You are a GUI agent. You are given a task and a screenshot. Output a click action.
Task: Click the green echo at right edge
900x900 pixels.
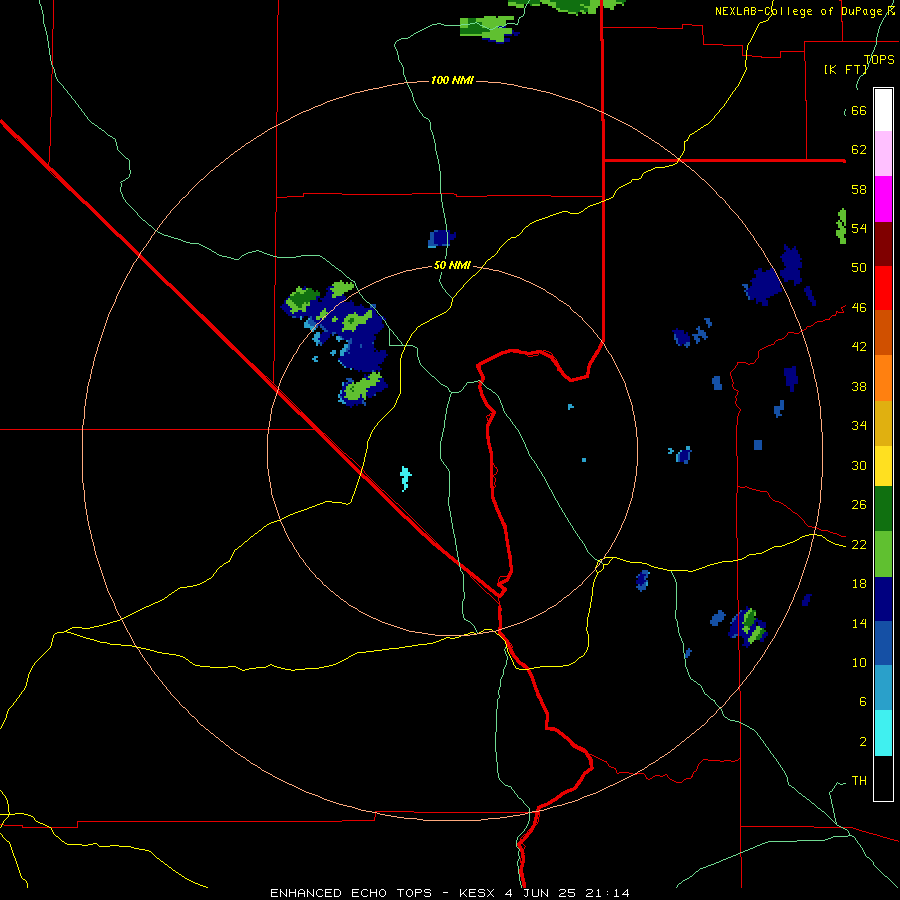(842, 226)
